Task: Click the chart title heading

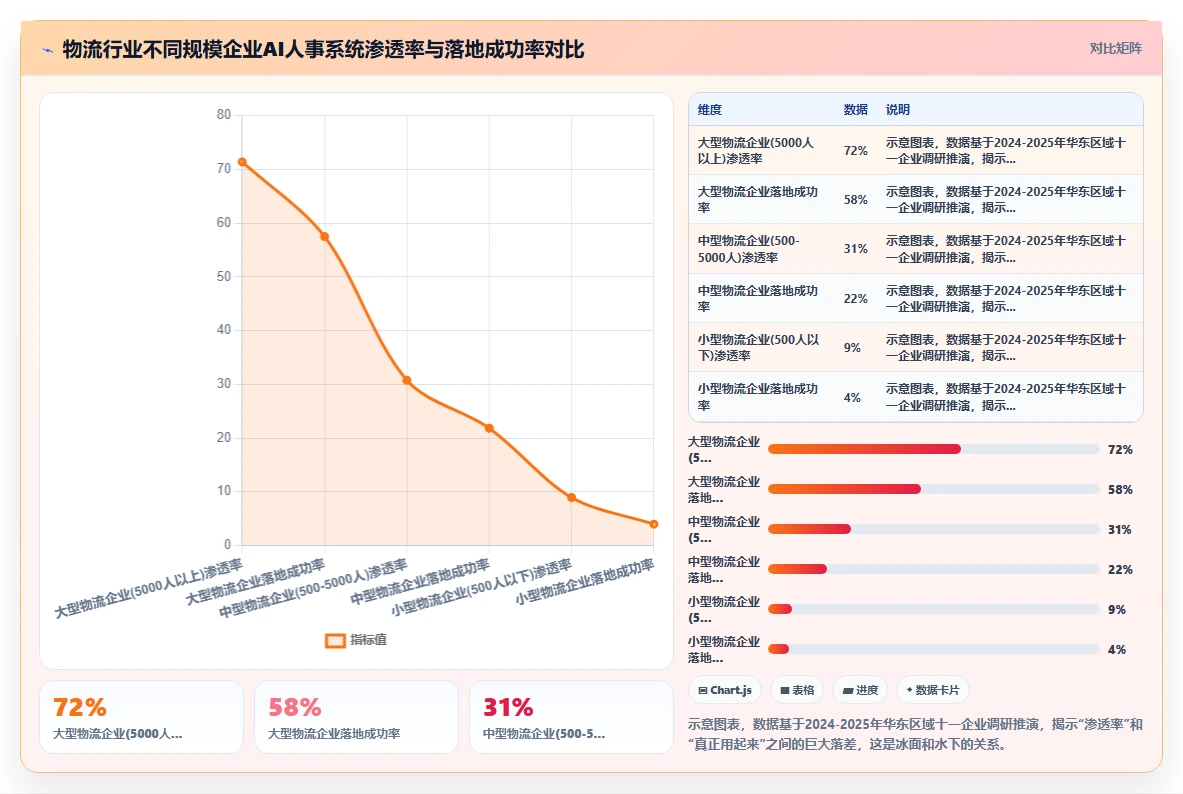Action: [323, 50]
